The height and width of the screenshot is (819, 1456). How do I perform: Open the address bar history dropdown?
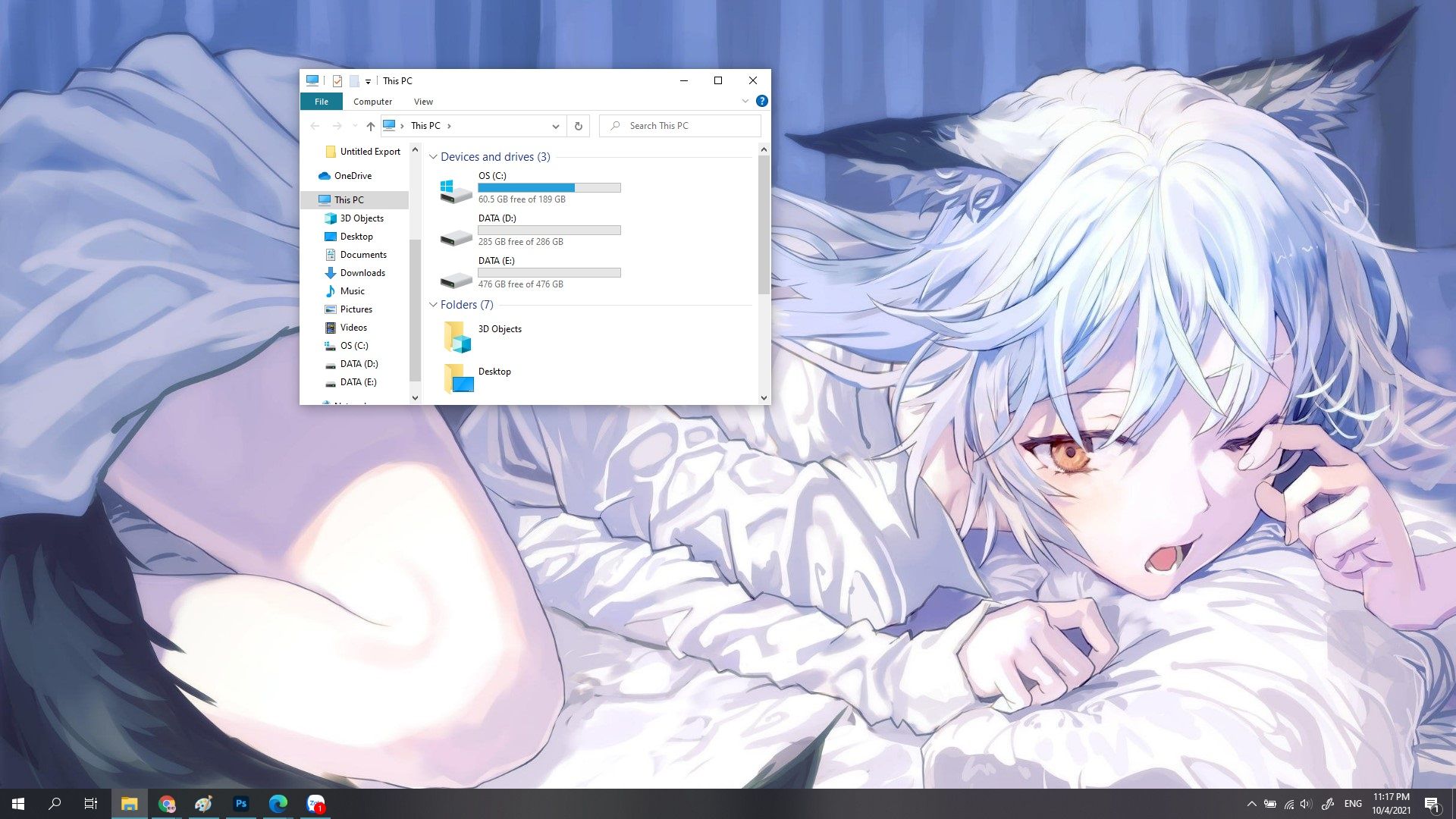(555, 126)
